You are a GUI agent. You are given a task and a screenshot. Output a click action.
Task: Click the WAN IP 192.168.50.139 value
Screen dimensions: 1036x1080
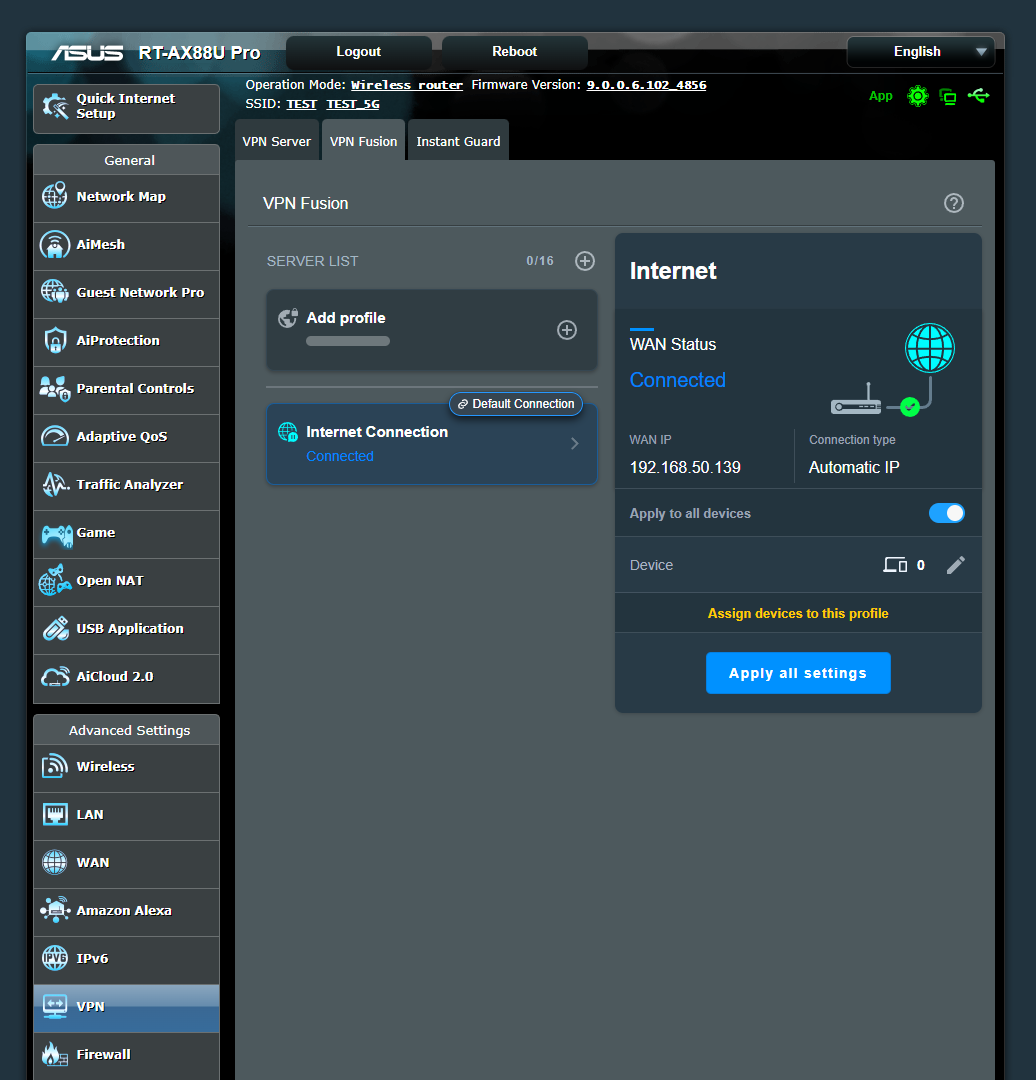[x=685, y=467]
